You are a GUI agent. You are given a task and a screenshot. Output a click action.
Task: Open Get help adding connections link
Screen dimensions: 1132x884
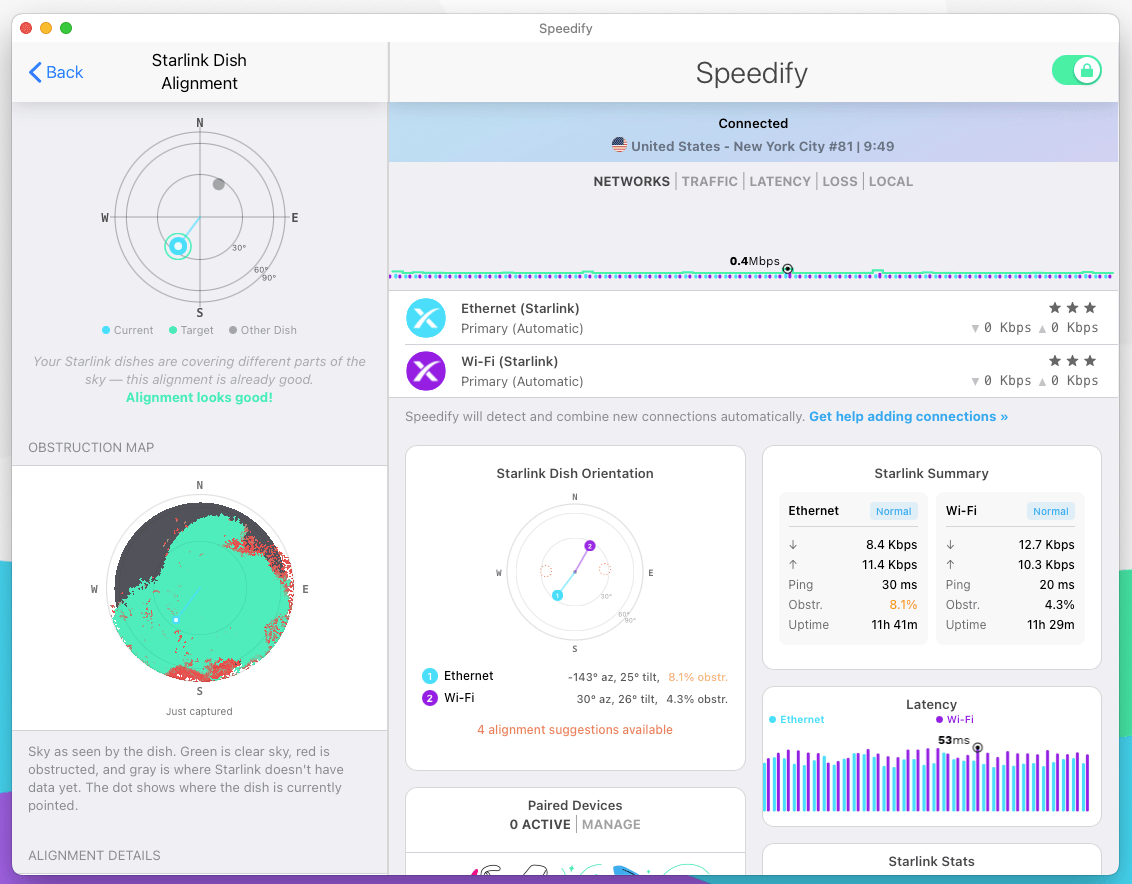pyautogui.click(x=908, y=417)
